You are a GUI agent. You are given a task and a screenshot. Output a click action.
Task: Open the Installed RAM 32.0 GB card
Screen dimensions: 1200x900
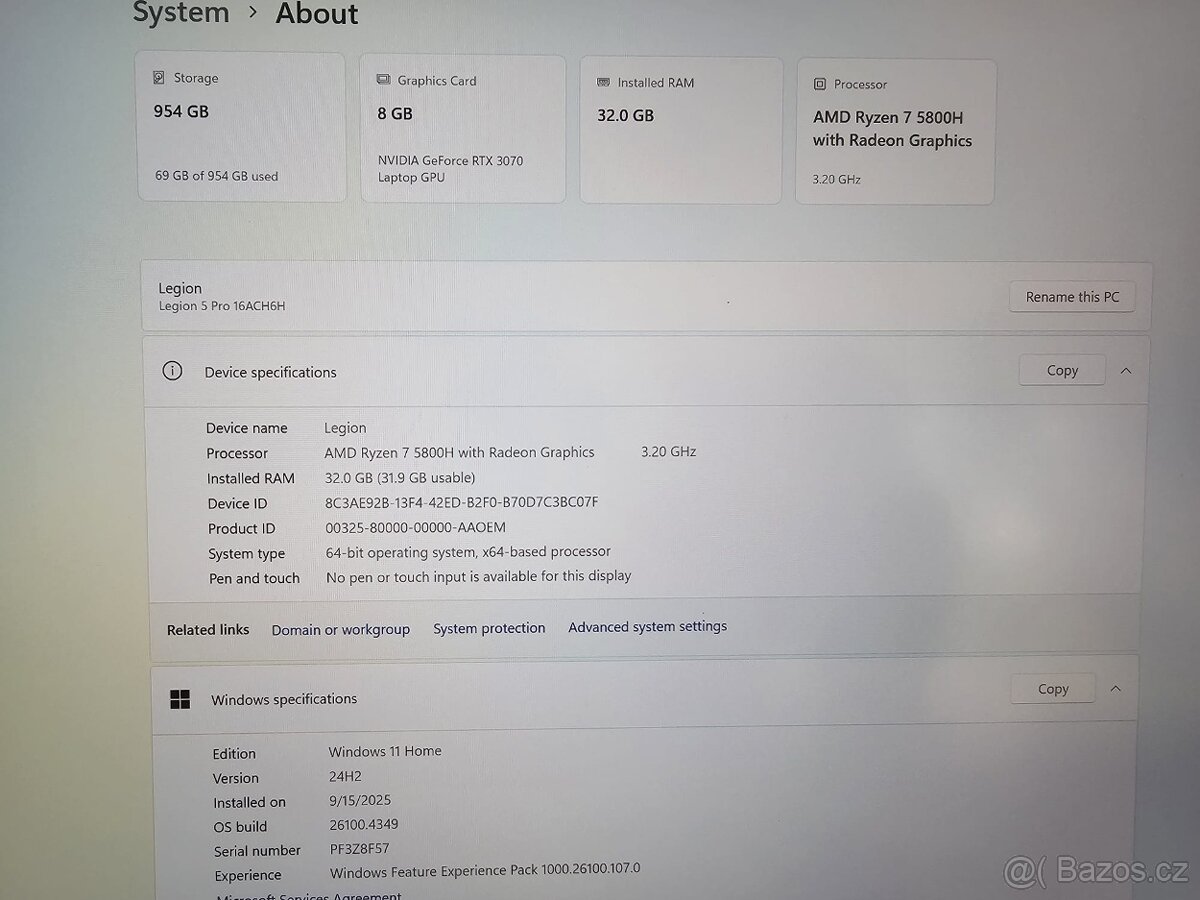click(x=681, y=130)
